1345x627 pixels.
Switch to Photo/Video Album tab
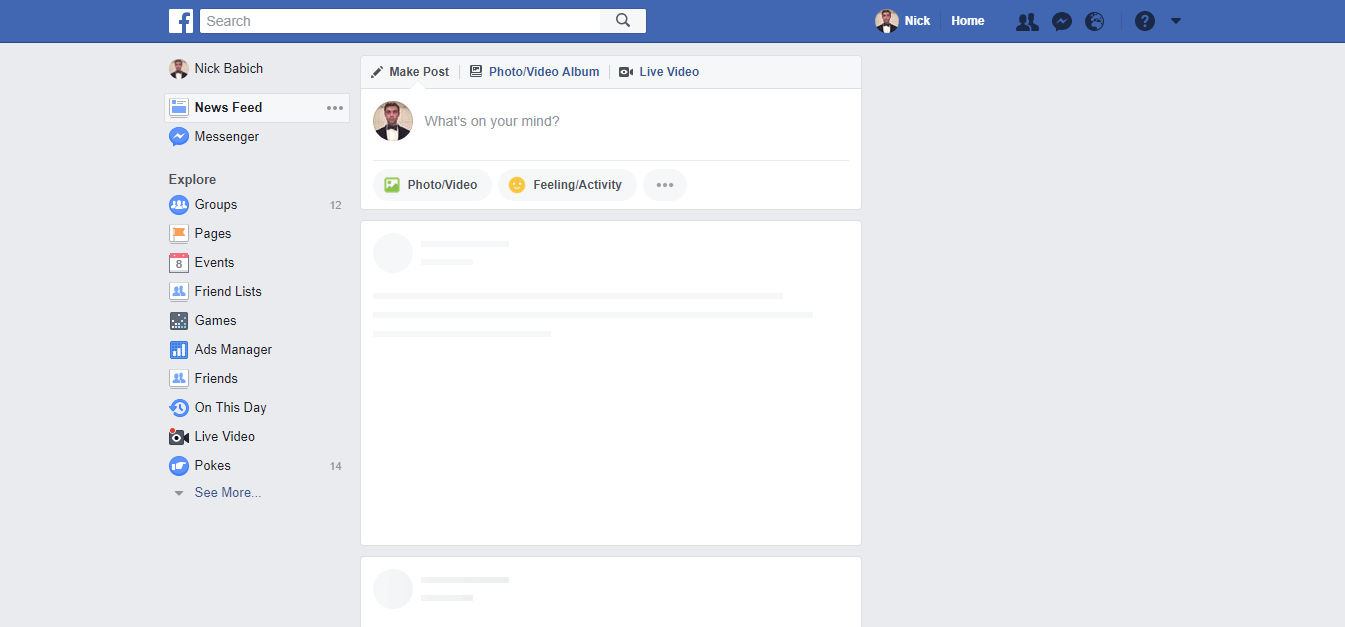coord(534,72)
